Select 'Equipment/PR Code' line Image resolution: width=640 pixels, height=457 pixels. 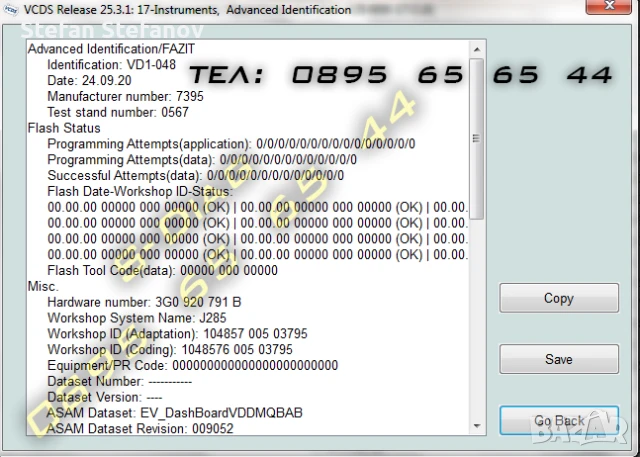[x=193, y=366]
